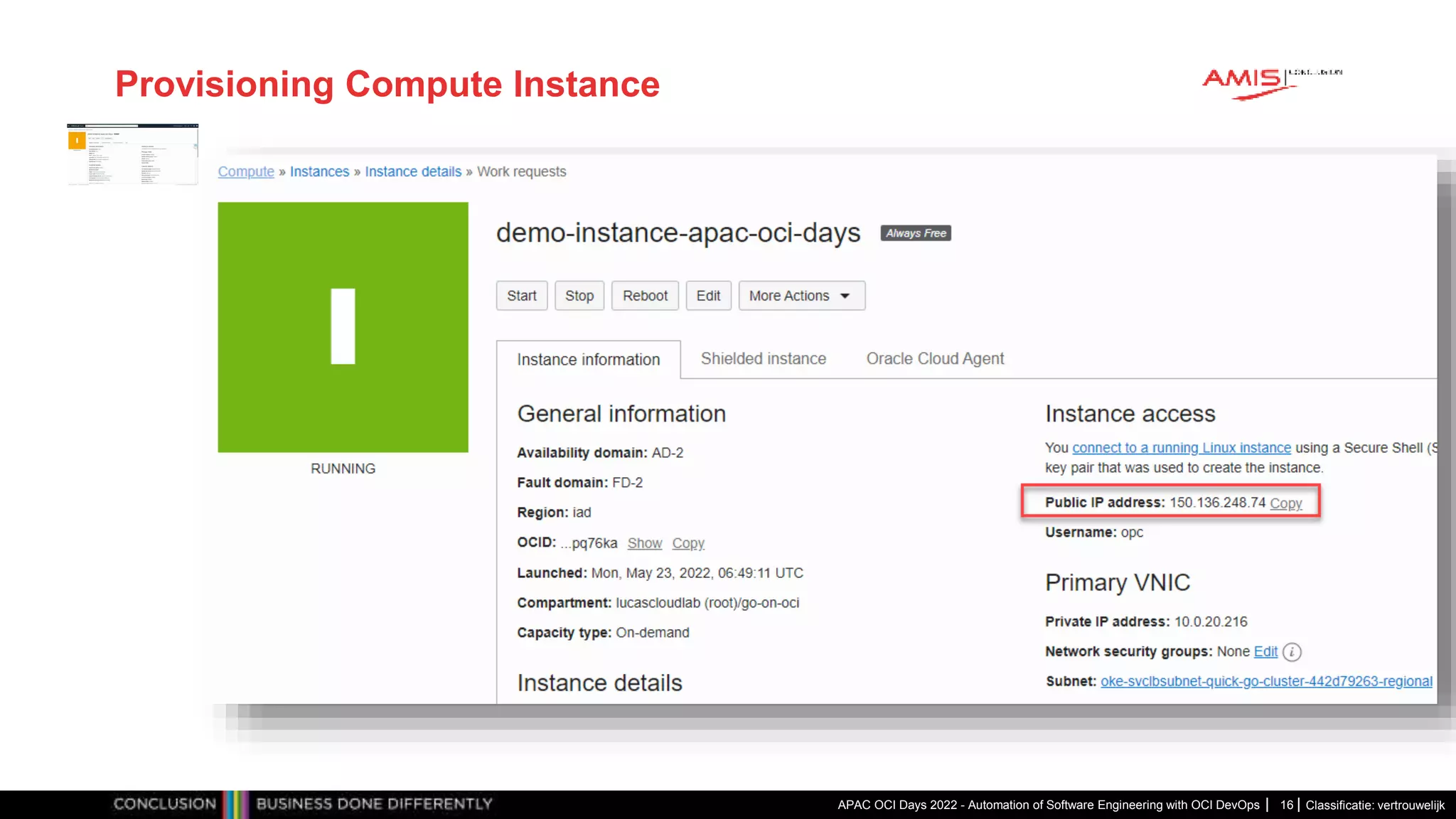Click the green instance status icon
Screen dimensions: 1456x819
click(343, 327)
